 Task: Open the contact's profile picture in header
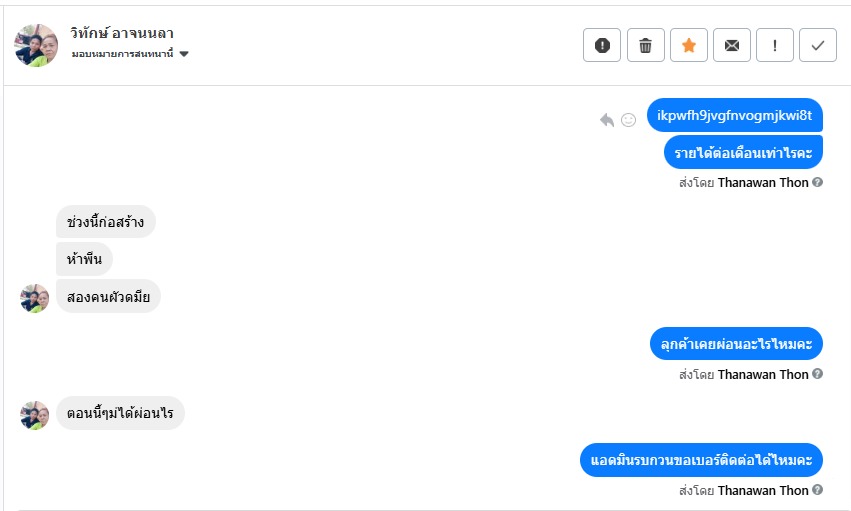(x=36, y=45)
